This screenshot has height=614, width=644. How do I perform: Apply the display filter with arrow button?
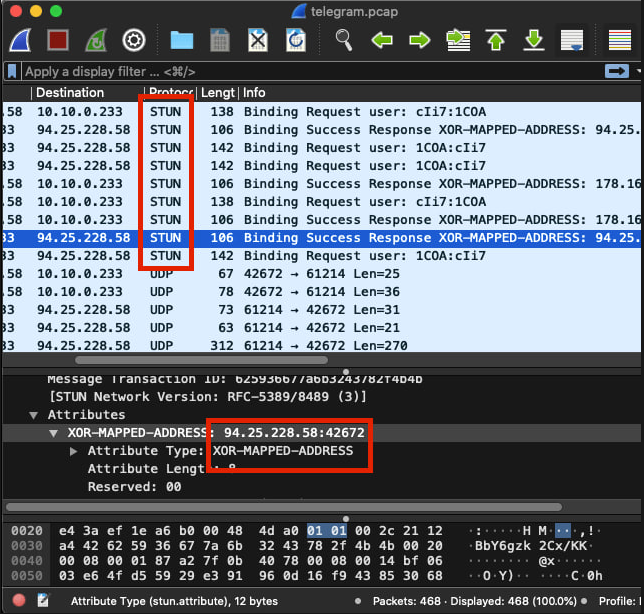(615, 72)
